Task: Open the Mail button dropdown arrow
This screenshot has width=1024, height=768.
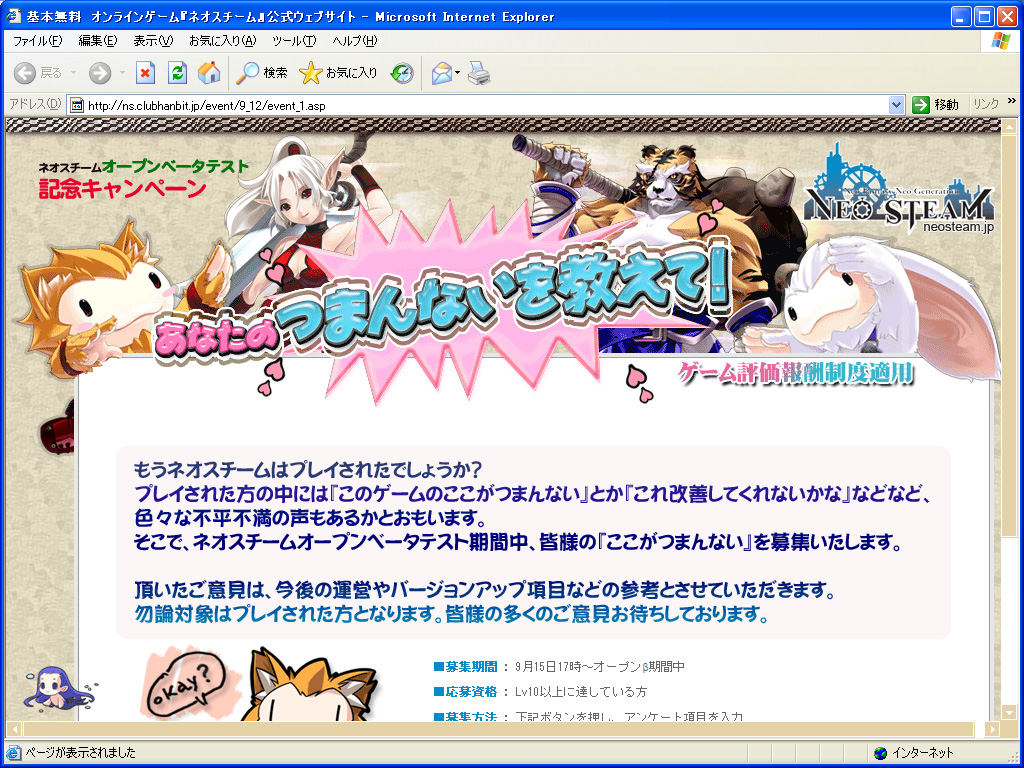Action: [458, 72]
